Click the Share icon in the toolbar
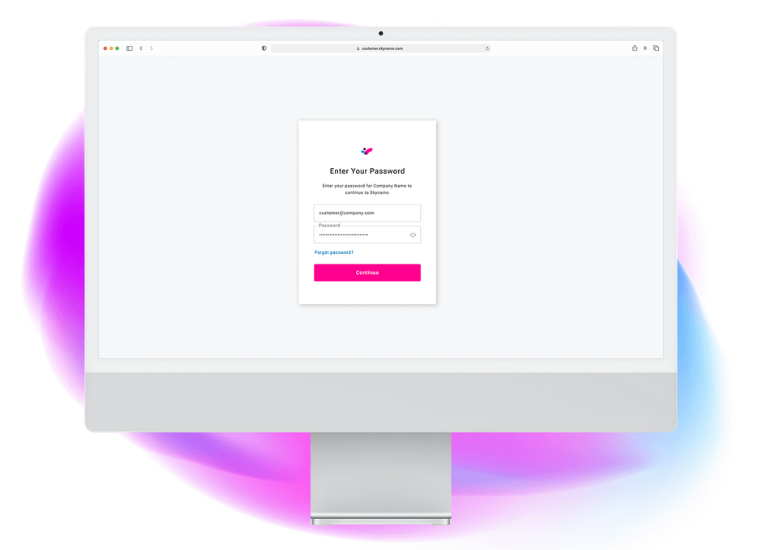Screen dimensions: 760x550 [x=634, y=48]
